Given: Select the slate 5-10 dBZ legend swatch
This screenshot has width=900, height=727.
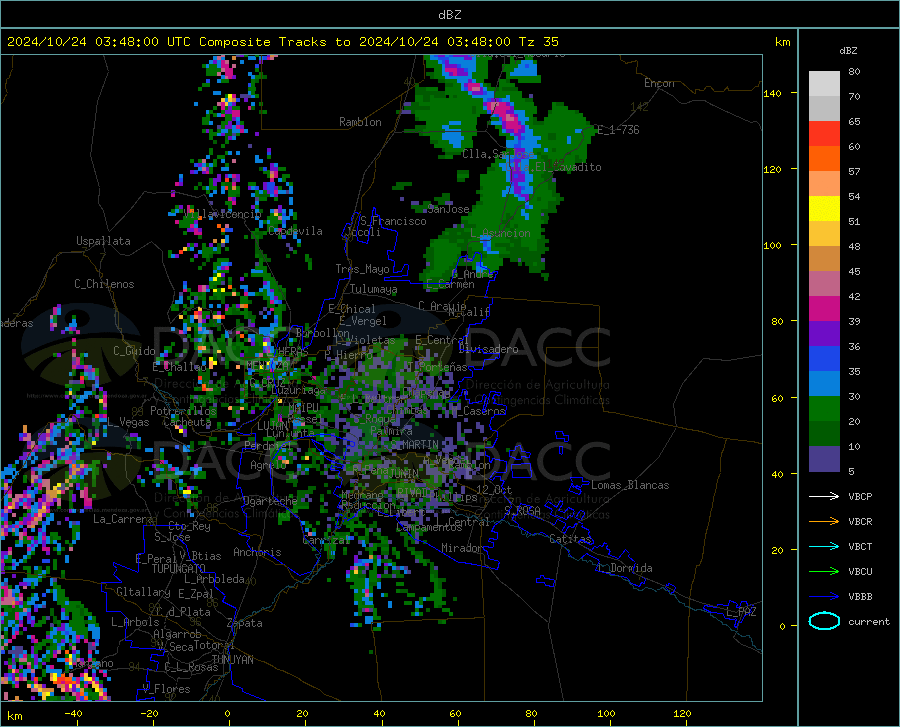Looking at the screenshot, I should tap(824, 459).
